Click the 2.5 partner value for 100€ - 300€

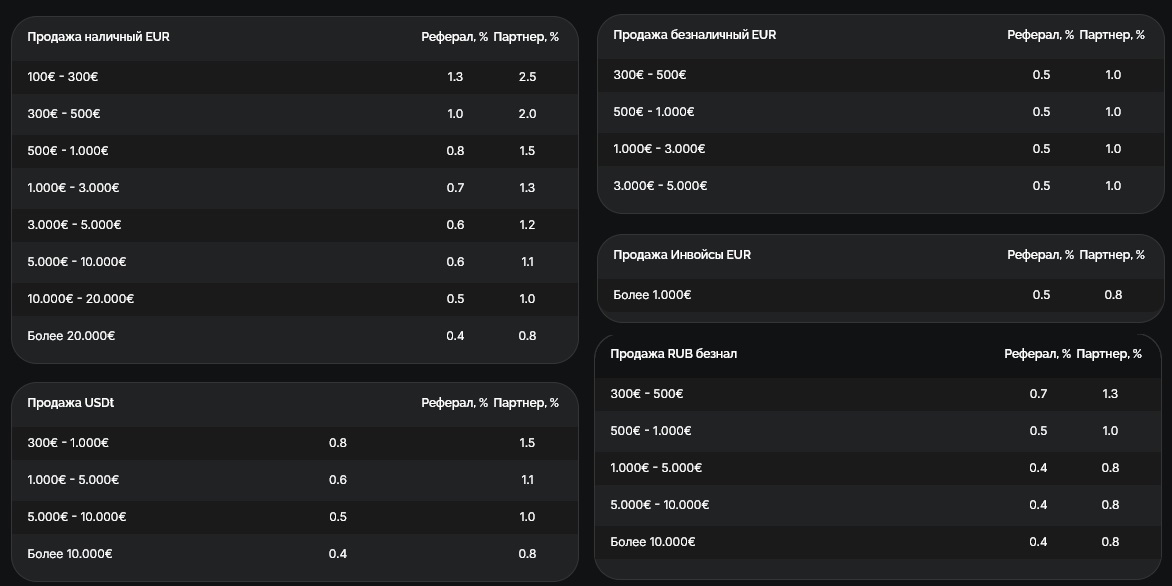coord(527,77)
